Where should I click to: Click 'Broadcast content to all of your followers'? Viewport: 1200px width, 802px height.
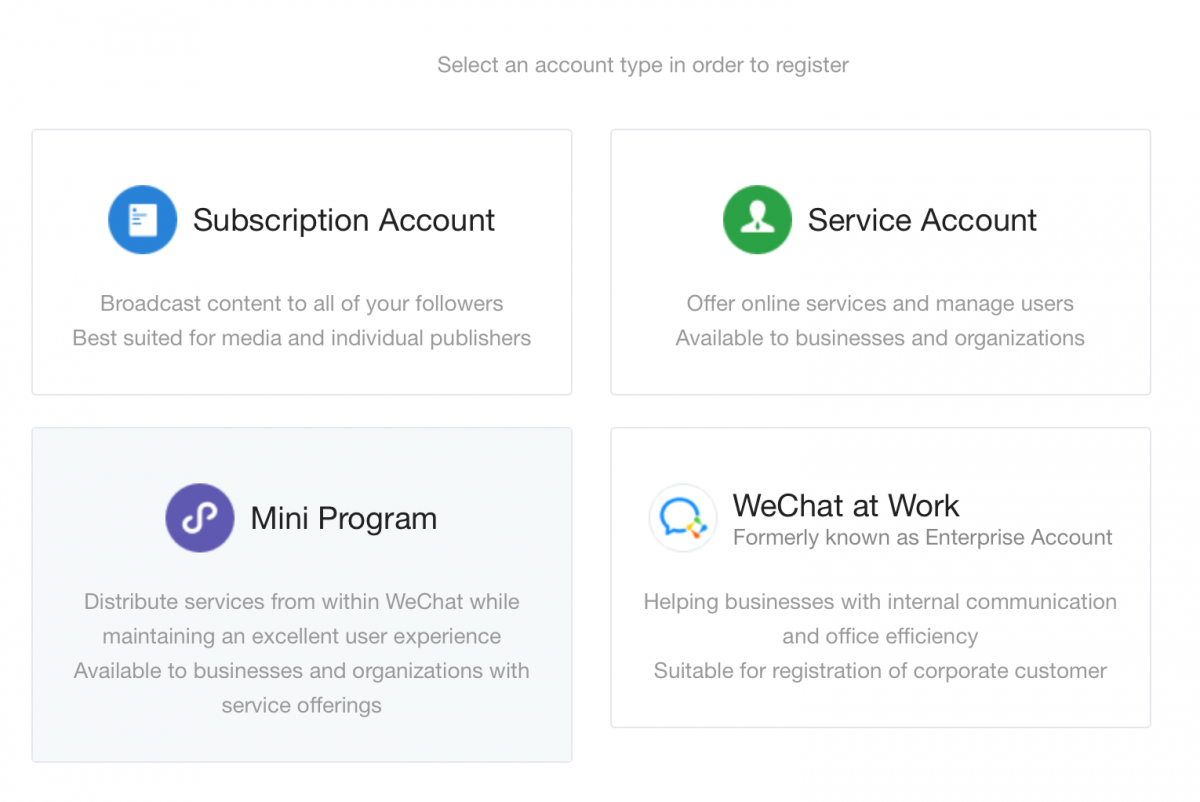301,303
